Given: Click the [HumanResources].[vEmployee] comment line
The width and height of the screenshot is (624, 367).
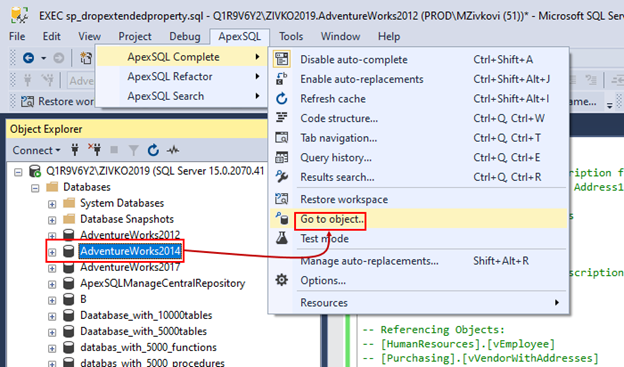Looking at the screenshot, I should (x=458, y=344).
